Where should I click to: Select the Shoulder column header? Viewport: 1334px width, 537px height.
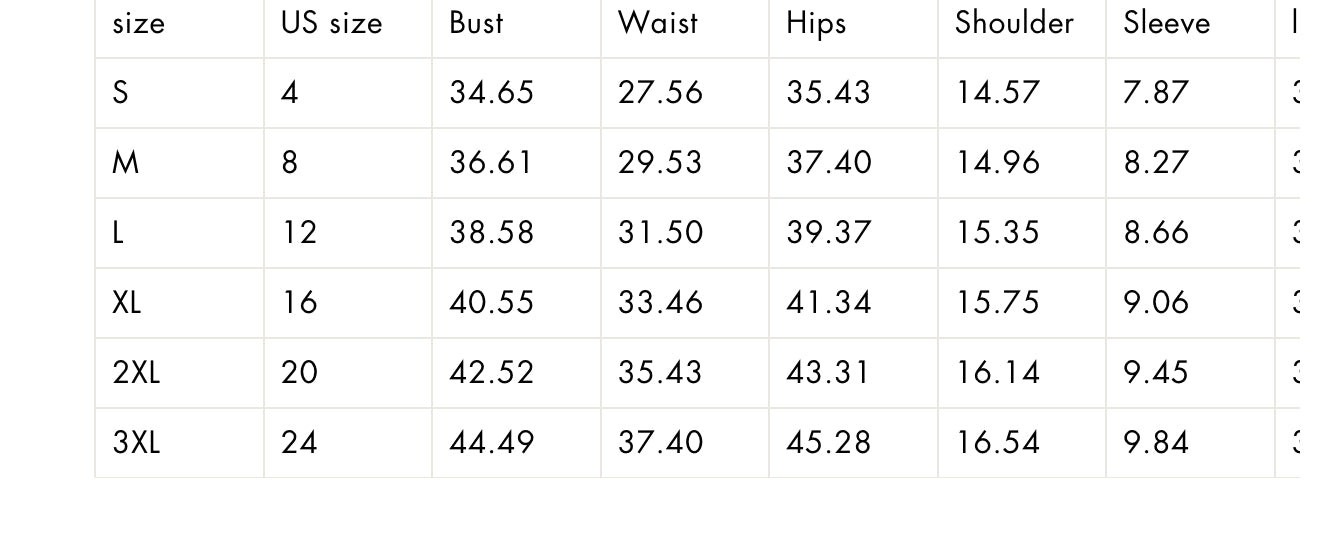pyautogui.click(x=1014, y=23)
